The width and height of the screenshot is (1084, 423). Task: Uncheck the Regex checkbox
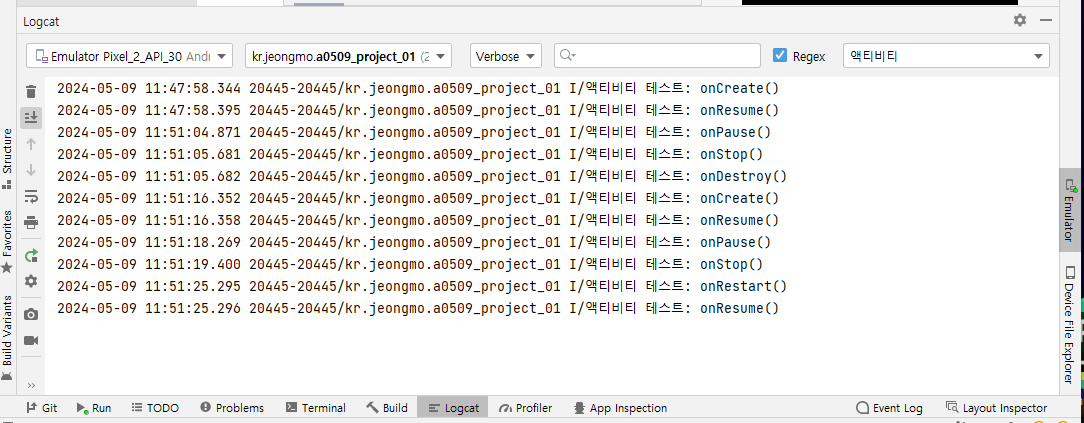pyautogui.click(x=780, y=55)
